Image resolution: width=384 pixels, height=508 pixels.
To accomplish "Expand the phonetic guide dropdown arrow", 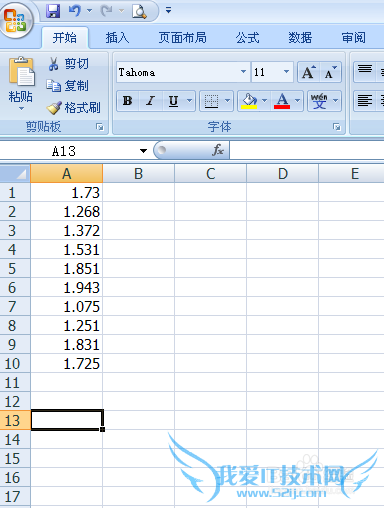I will [336, 101].
